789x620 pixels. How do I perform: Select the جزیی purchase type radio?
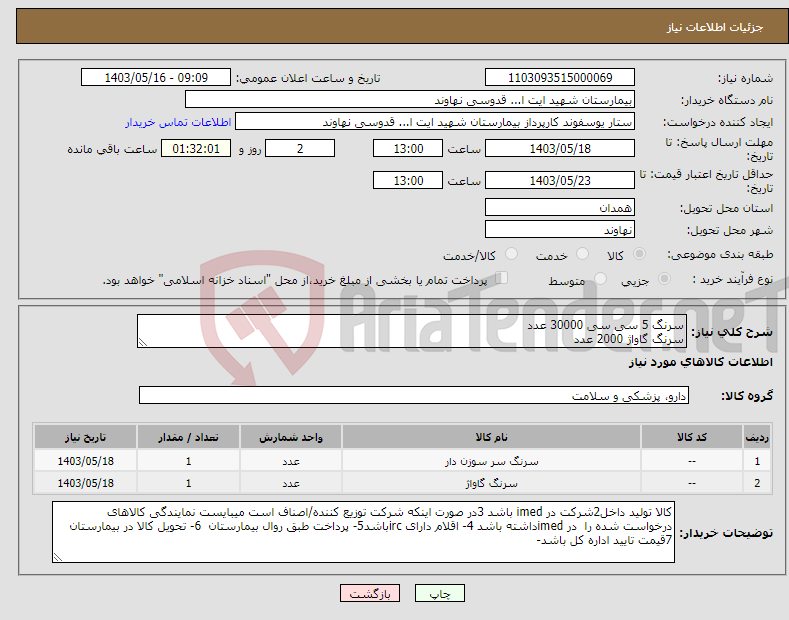click(x=664, y=278)
